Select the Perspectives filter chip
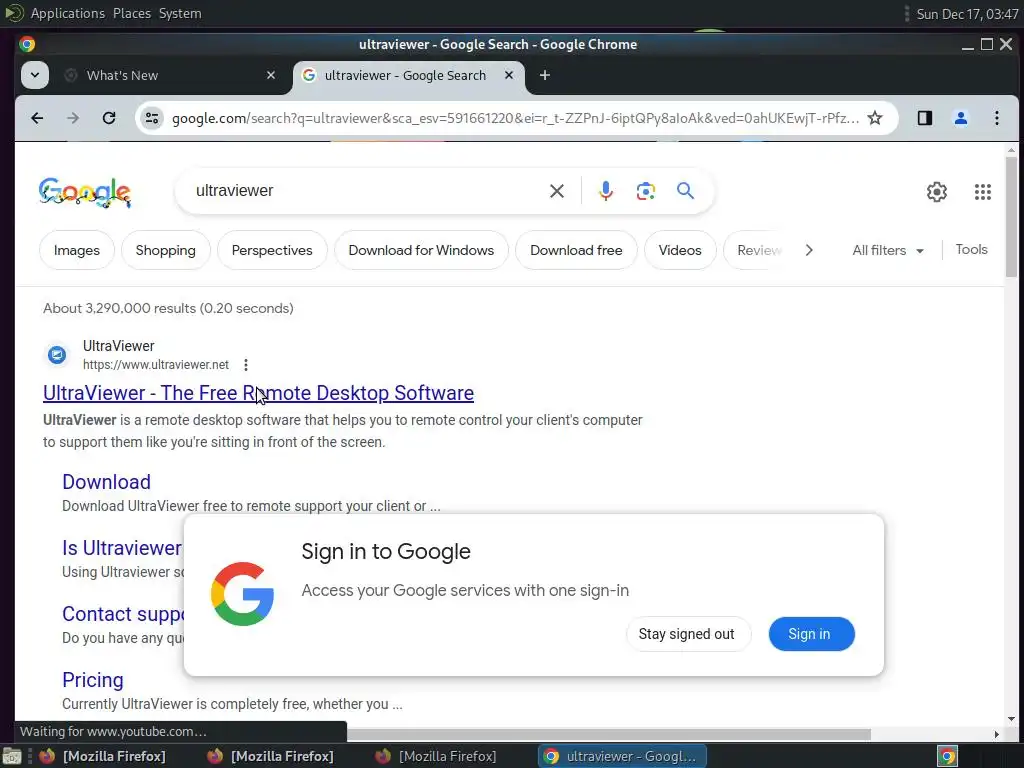Screen dimensions: 1024x768 tap(272, 250)
